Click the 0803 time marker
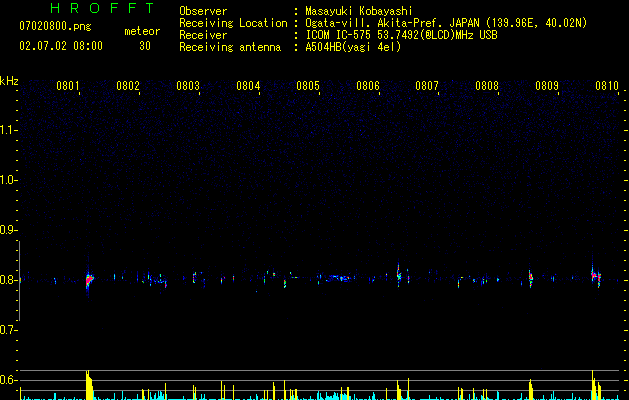Viewport: 629px width, 400px height. (x=188, y=86)
